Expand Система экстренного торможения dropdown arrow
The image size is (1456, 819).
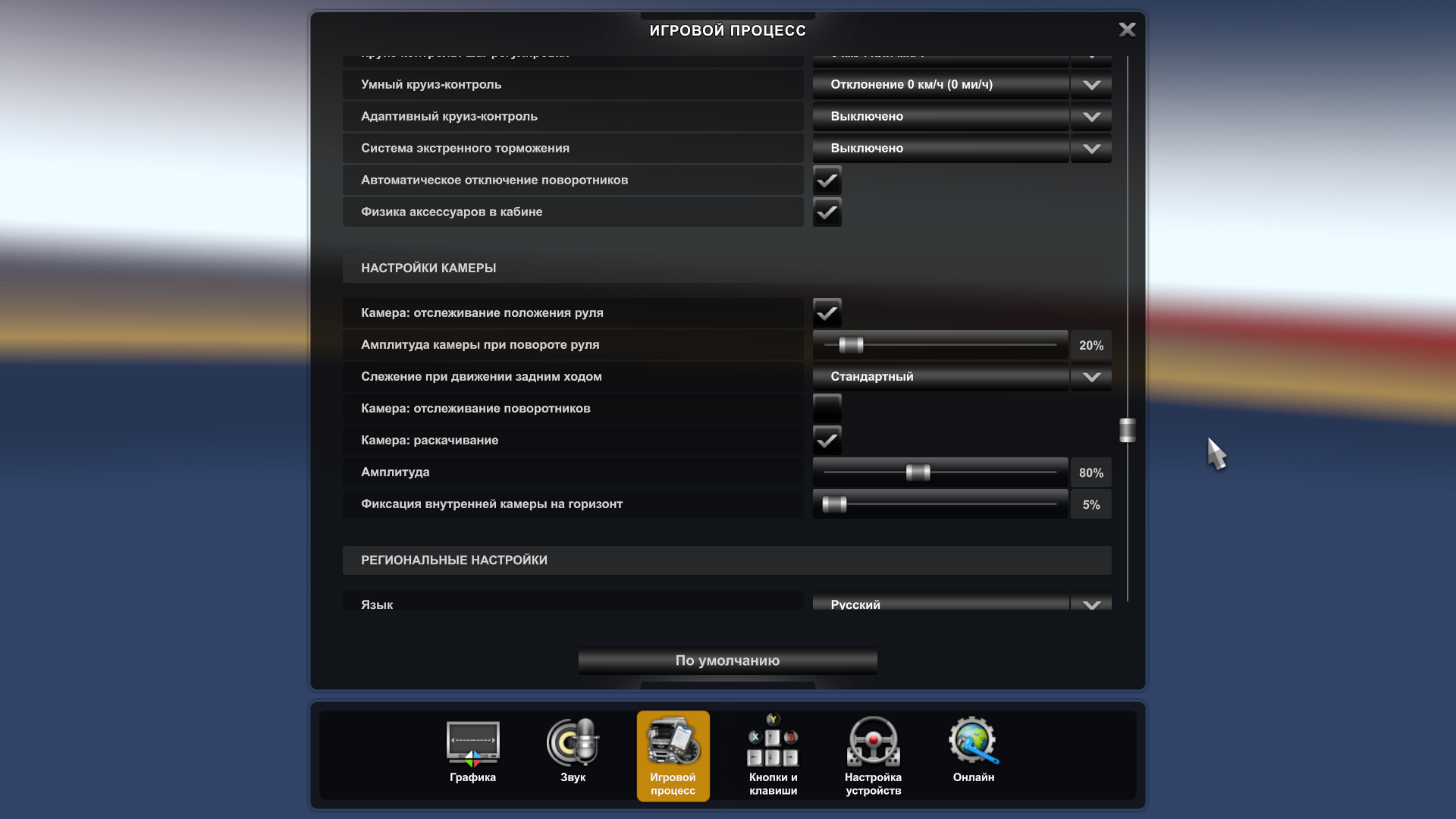pyautogui.click(x=1091, y=149)
